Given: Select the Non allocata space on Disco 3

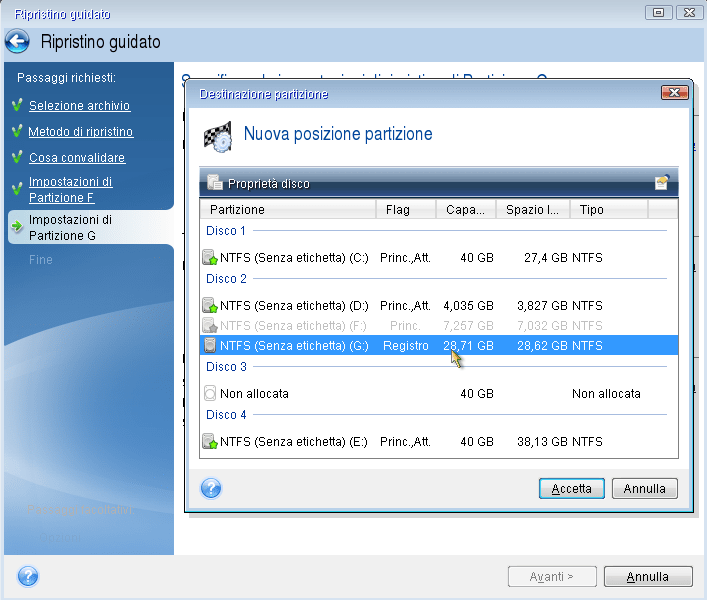Looking at the screenshot, I should point(254,394).
